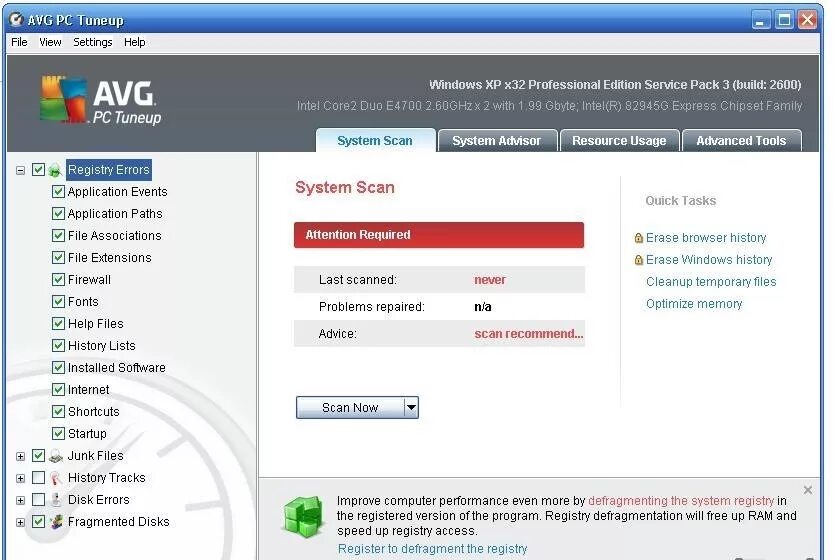Image resolution: width=834 pixels, height=560 pixels.
Task: Expand the History Tracks tree node
Action: (20, 479)
